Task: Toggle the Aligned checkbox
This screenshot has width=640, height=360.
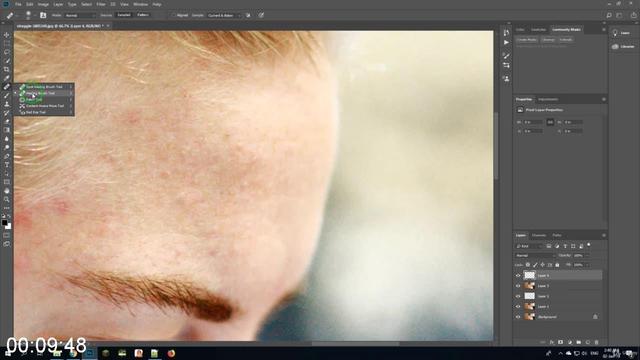Action: 173,15
